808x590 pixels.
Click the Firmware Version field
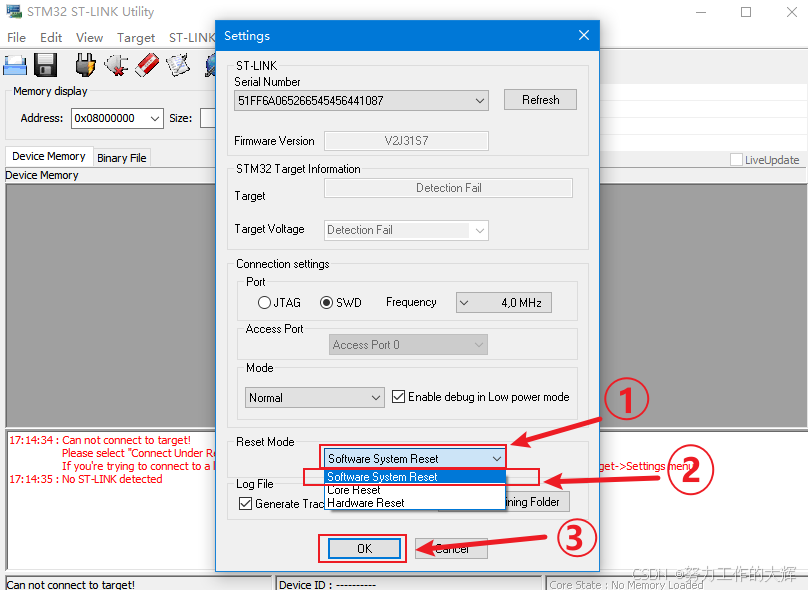[406, 141]
